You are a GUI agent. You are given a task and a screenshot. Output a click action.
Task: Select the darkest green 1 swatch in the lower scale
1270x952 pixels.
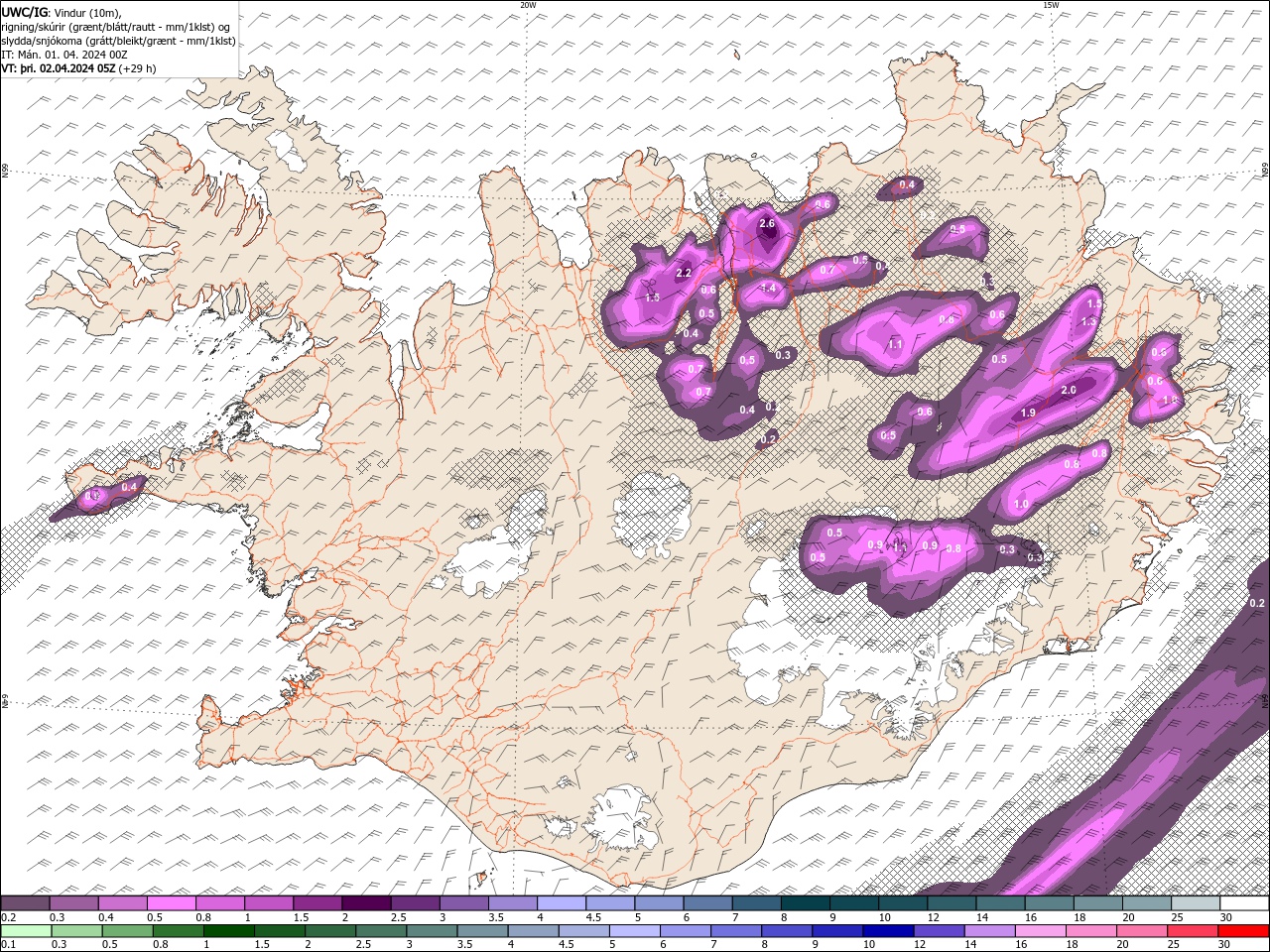pos(228,931)
